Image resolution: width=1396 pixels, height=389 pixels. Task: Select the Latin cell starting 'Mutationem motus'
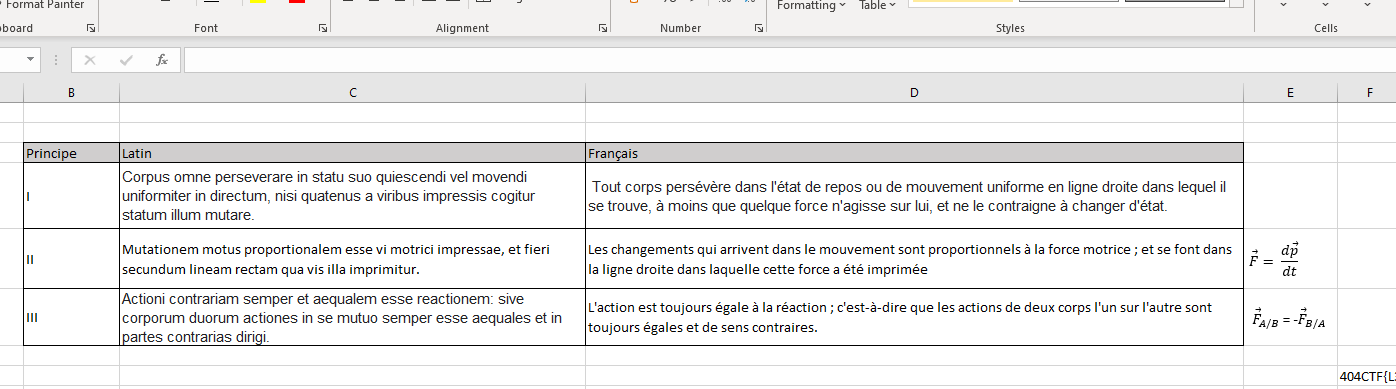352,259
